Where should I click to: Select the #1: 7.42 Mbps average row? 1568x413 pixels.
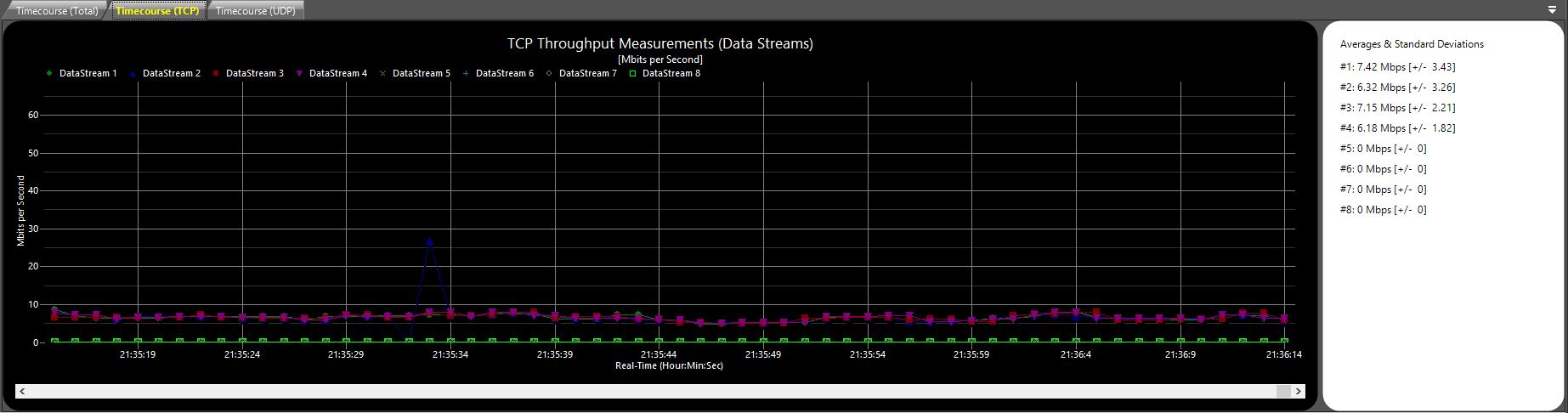pos(1397,67)
